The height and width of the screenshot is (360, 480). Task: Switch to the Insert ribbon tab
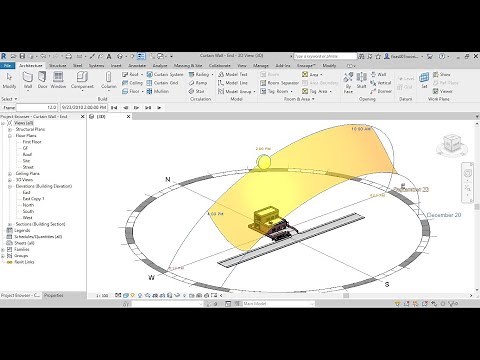tap(116, 66)
